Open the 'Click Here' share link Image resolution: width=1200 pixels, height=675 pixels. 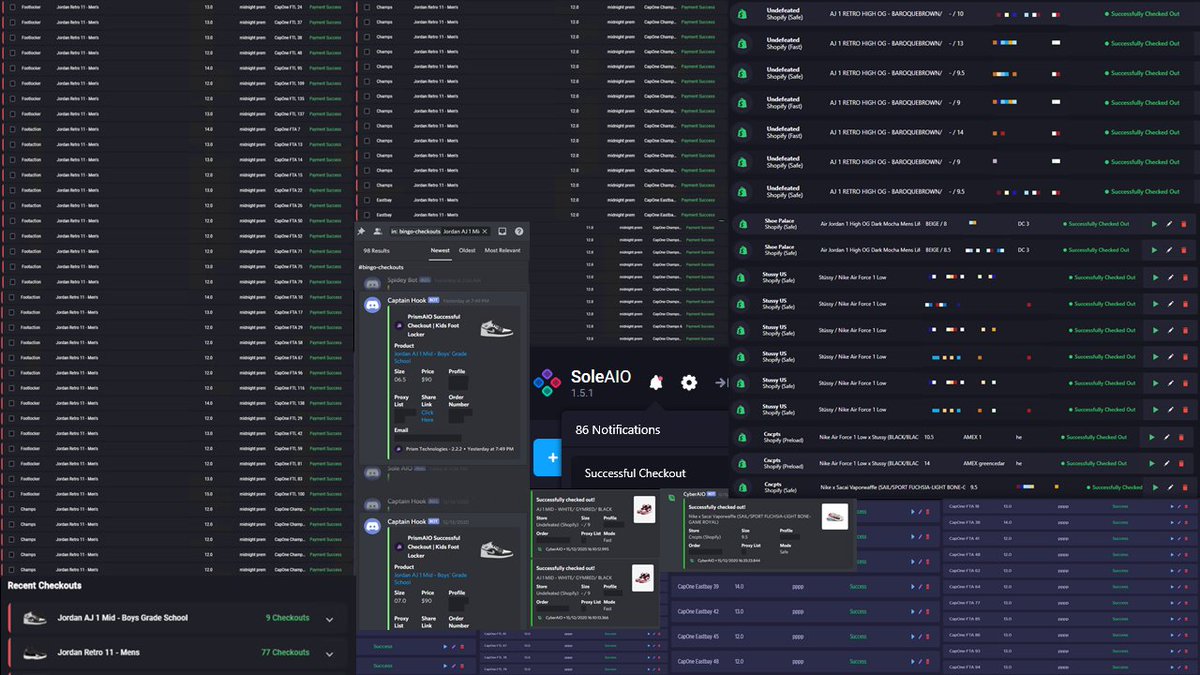tap(427, 416)
